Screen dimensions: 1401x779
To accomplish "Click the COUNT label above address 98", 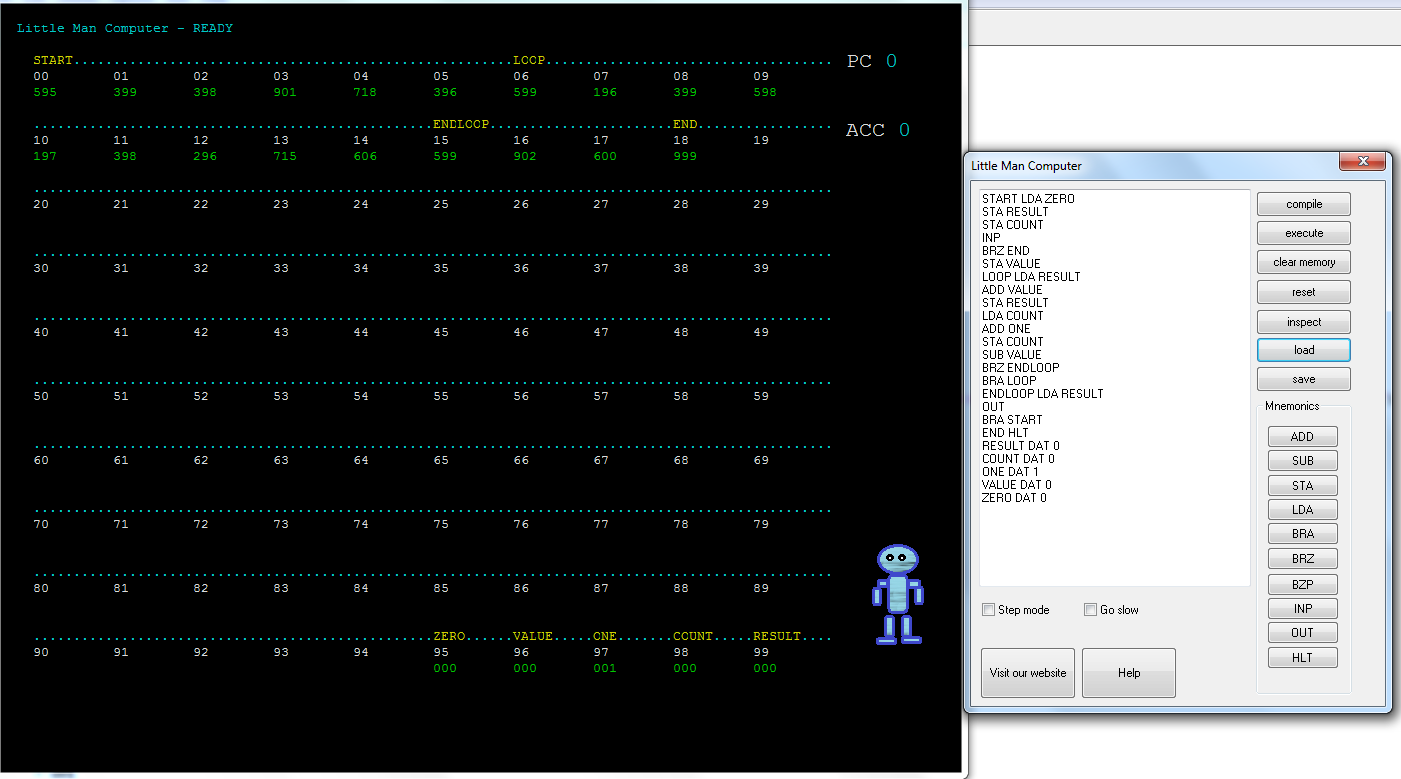I will pos(693,636).
